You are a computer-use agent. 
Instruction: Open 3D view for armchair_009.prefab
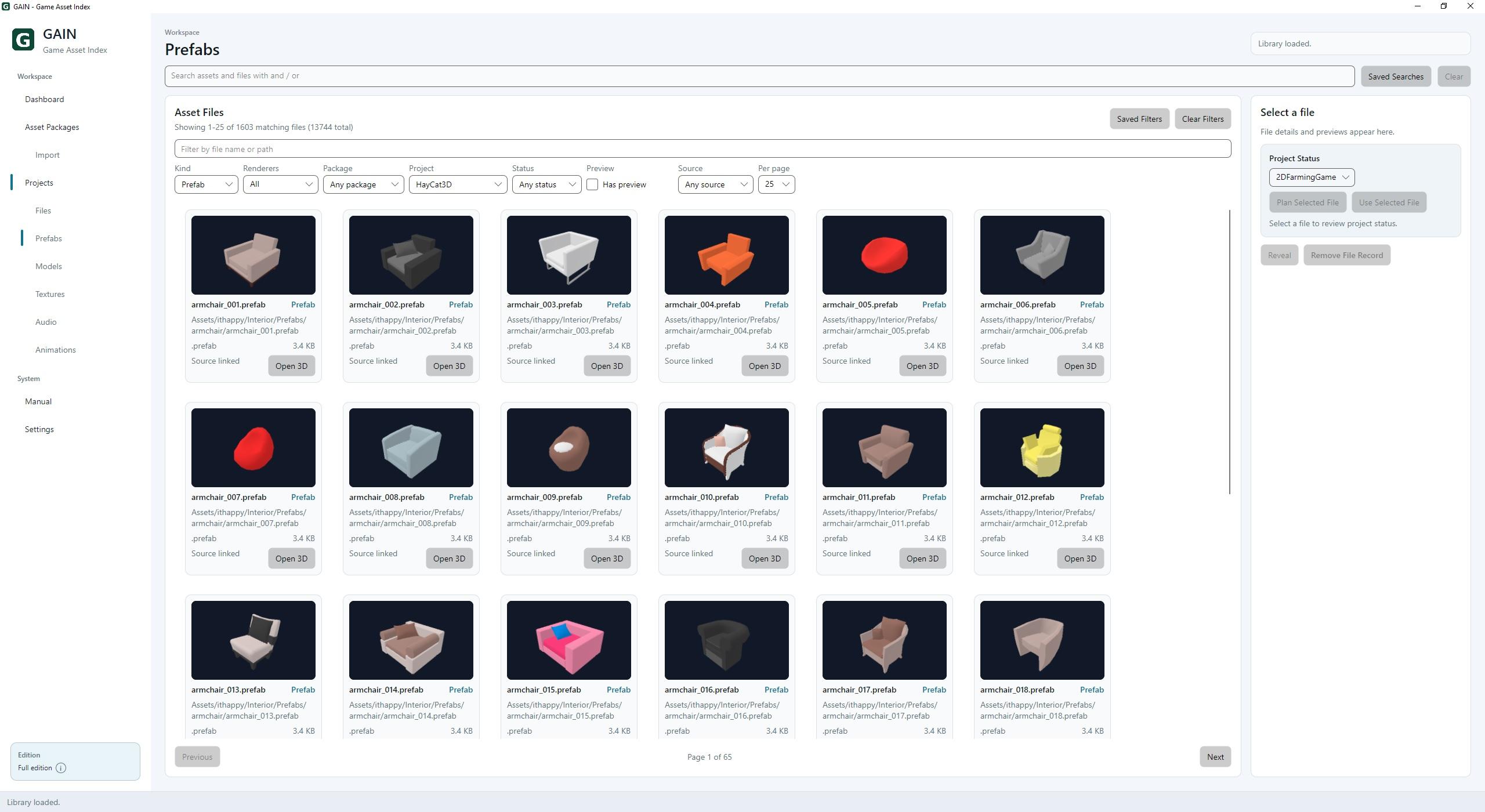(x=607, y=559)
